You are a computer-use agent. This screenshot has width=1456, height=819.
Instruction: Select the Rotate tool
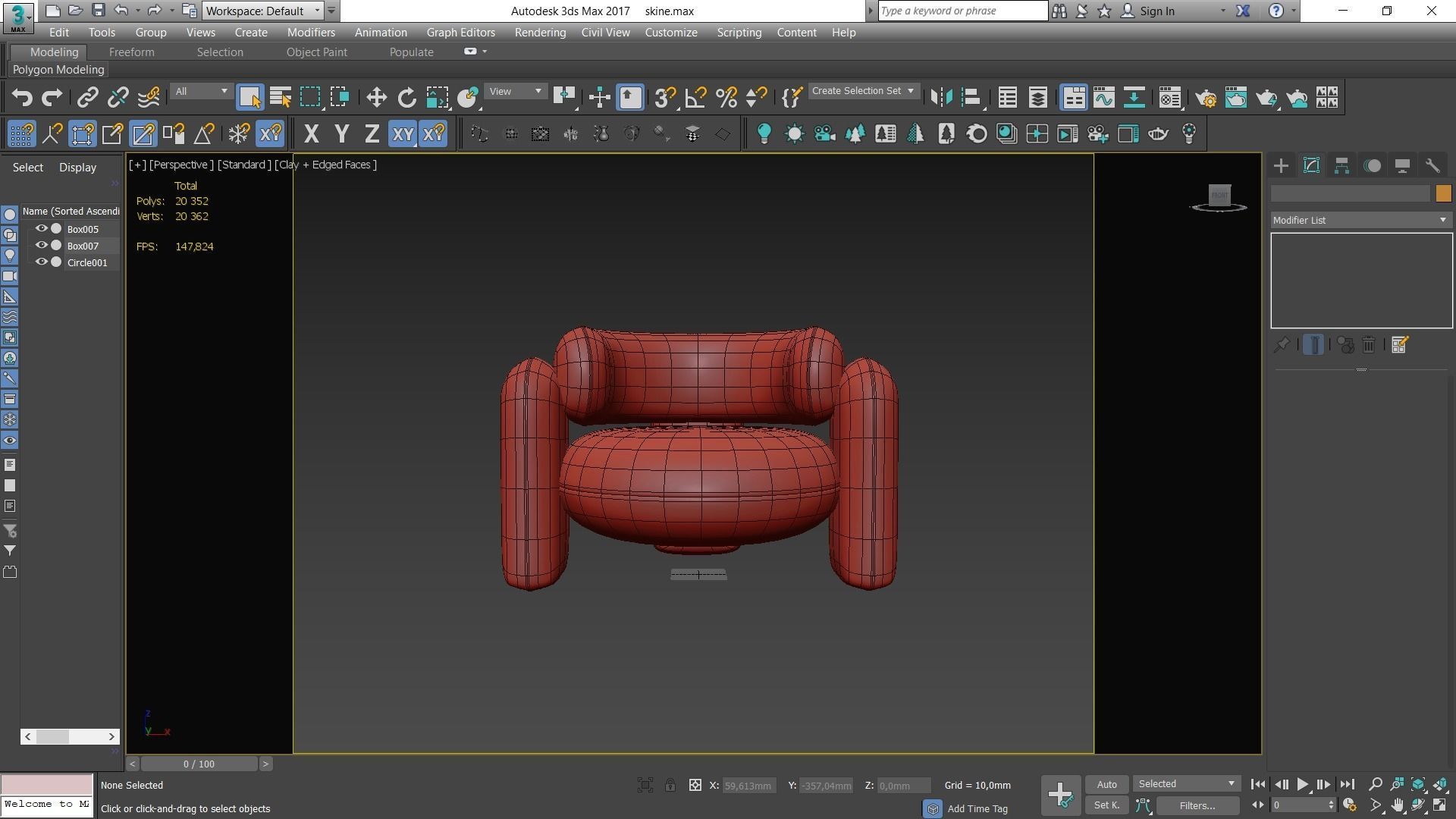click(x=407, y=98)
